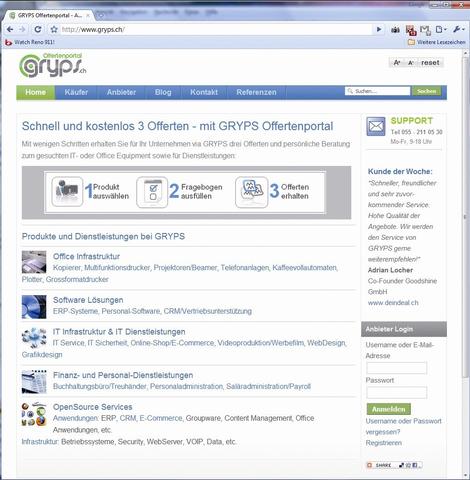
Task: Open the ERP-Systeme link
Action: click(75, 311)
